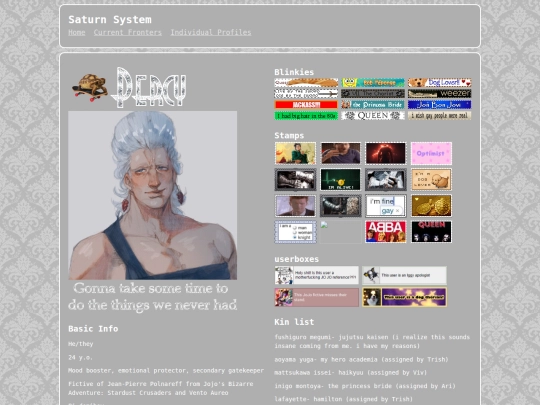
Task: Click the first black-and-white armor stamp
Action: coord(295,179)
